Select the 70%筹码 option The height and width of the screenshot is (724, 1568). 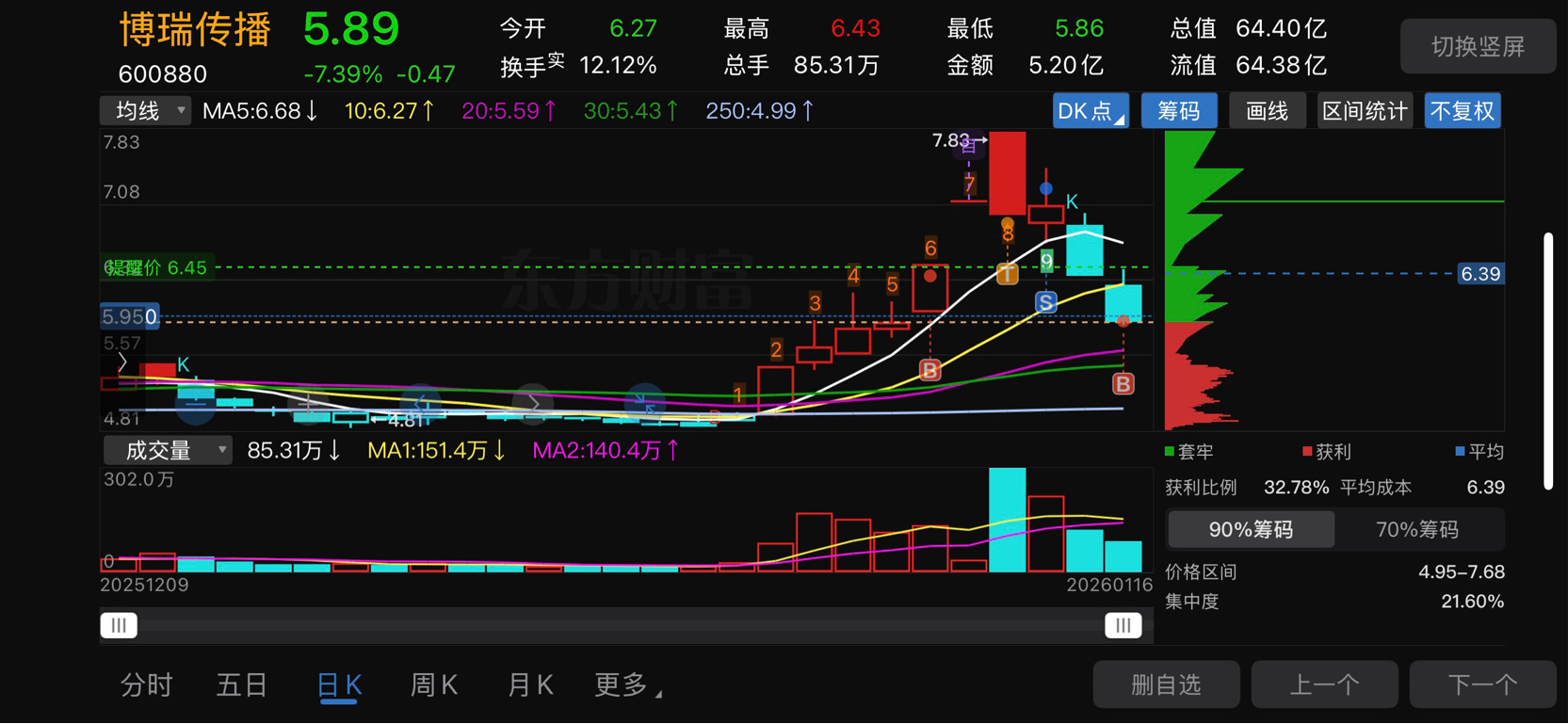pyautogui.click(x=1417, y=529)
